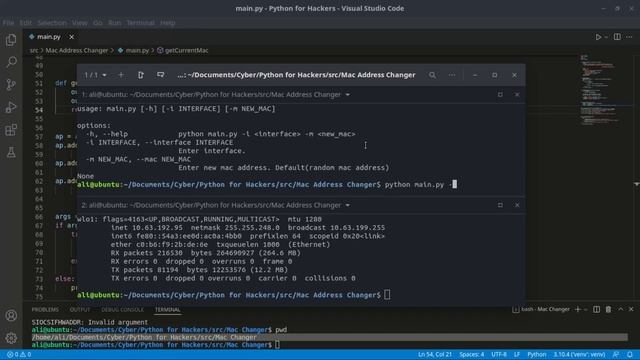Maximize terminal pane 1
This screenshot has width=640, height=360.
point(500,95)
